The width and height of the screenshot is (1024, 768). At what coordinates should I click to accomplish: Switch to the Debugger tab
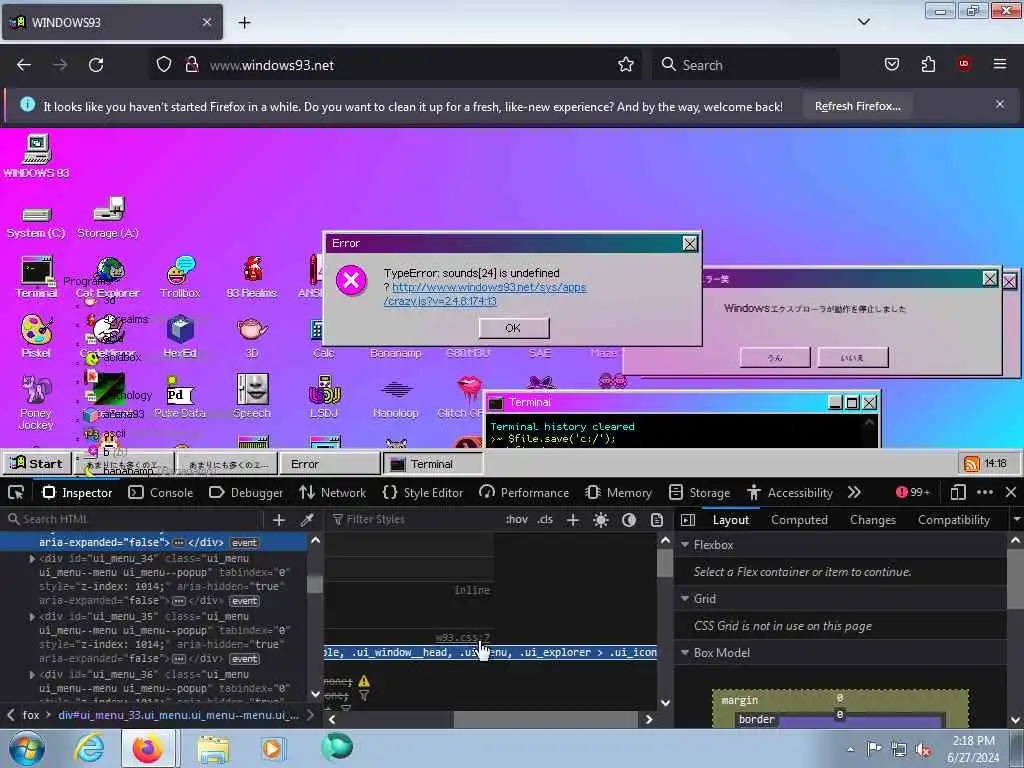click(x=246, y=492)
